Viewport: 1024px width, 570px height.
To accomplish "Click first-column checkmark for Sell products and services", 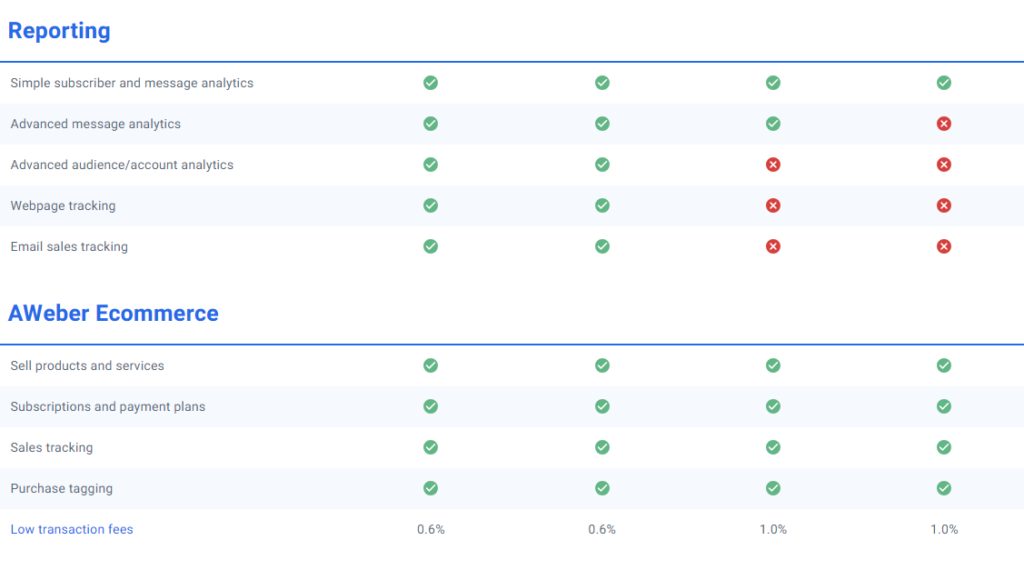I will click(x=430, y=366).
